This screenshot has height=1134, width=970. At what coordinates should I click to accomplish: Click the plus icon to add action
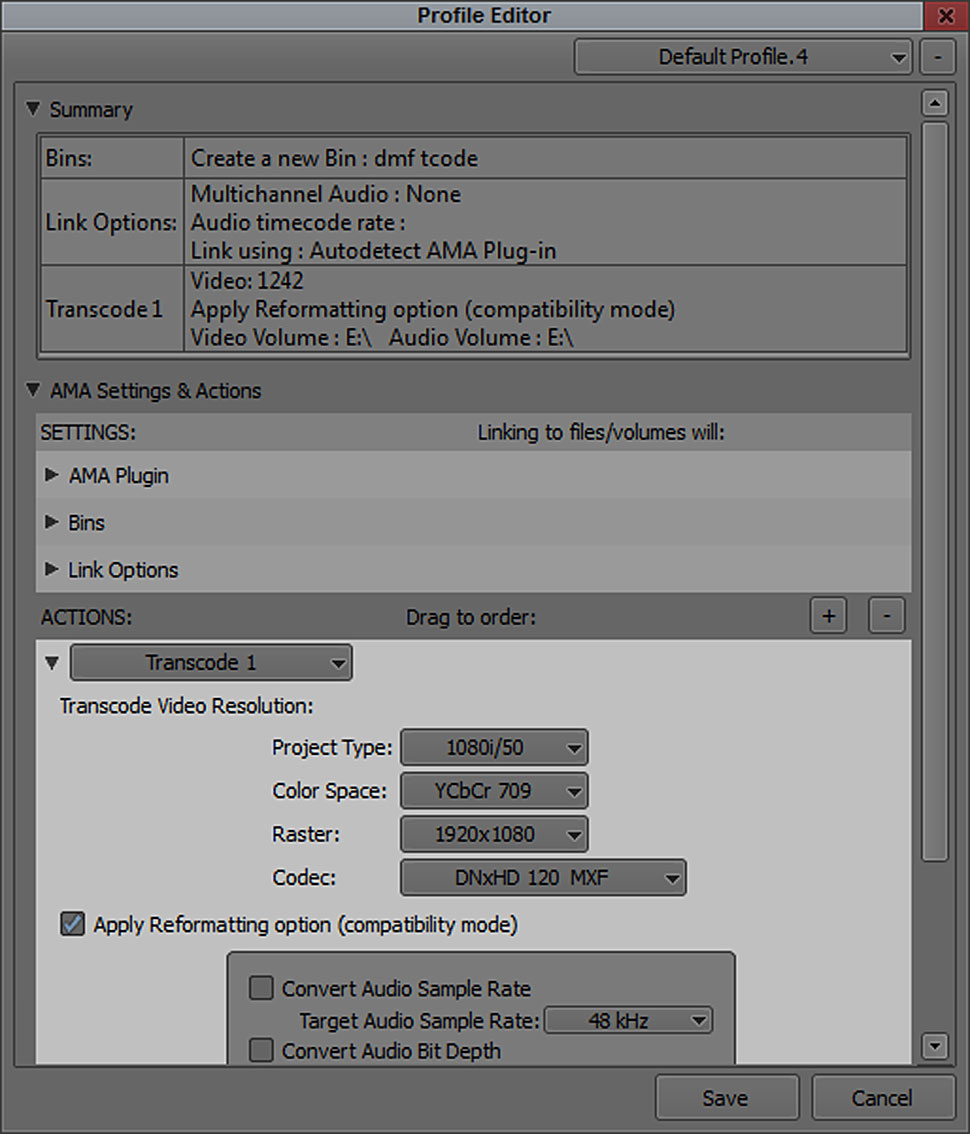coord(828,617)
